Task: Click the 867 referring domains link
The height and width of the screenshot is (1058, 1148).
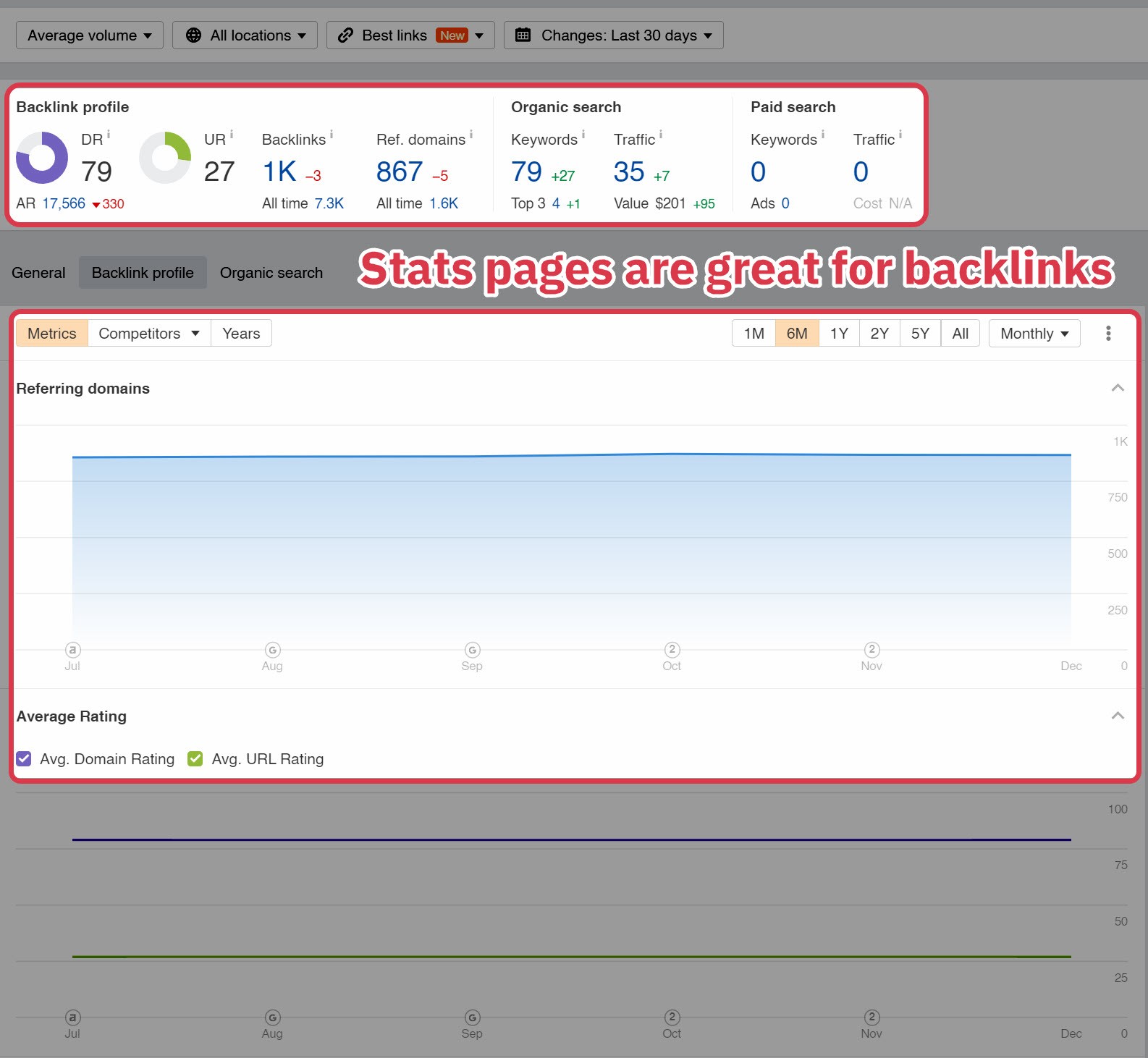Action: [400, 172]
